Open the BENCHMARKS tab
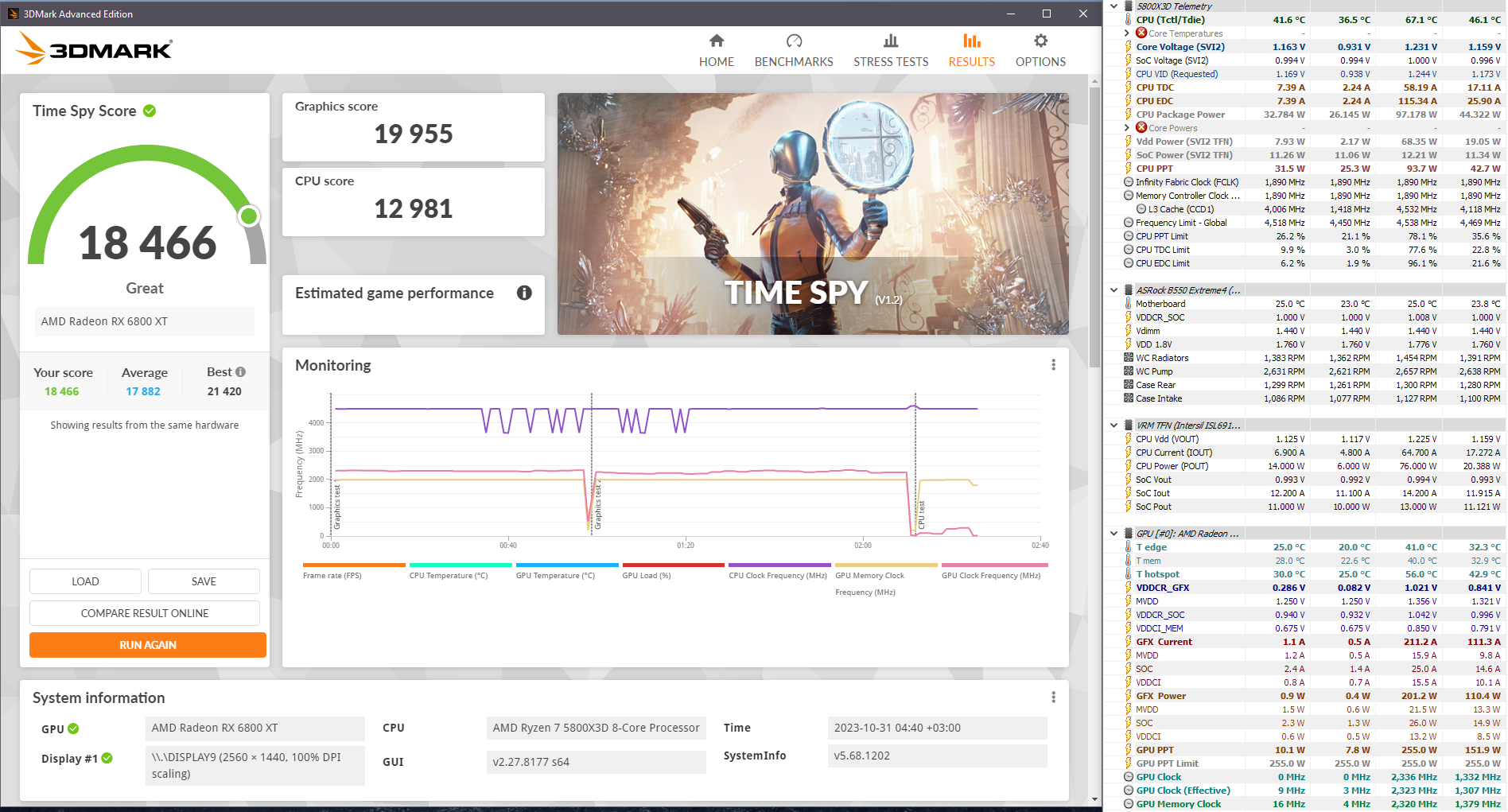Image resolution: width=1508 pixels, height=812 pixels. [794, 50]
